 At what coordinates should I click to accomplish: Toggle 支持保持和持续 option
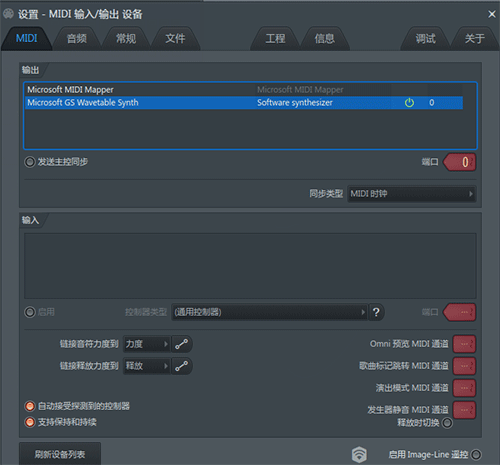[x=30, y=422]
